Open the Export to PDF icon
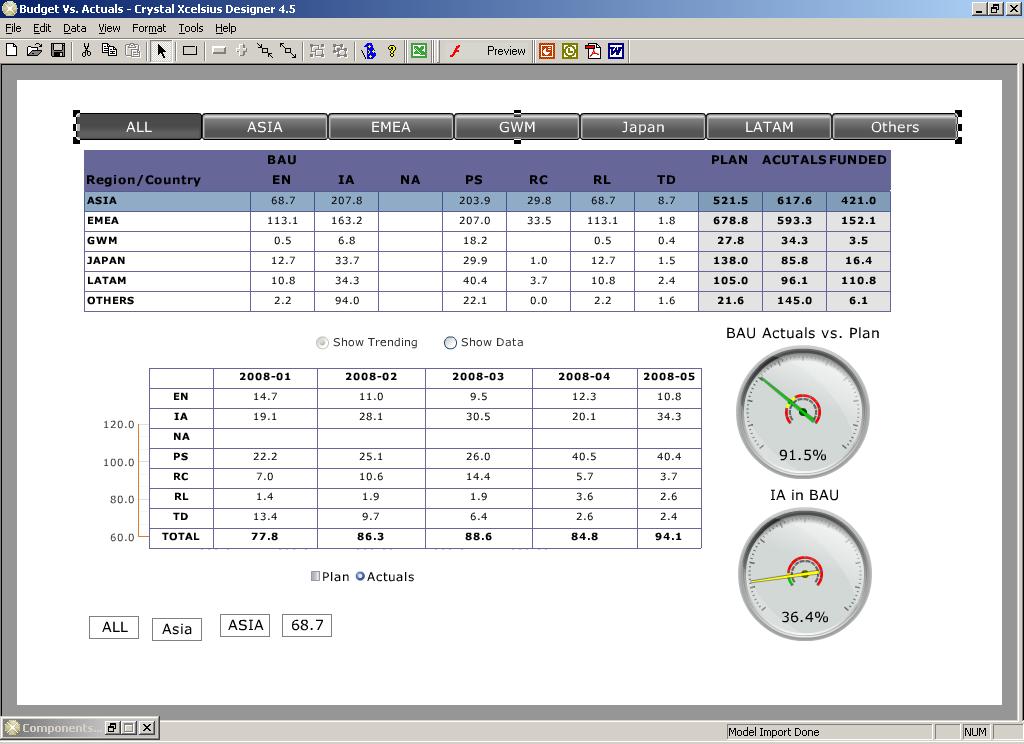1024x744 pixels. point(591,51)
